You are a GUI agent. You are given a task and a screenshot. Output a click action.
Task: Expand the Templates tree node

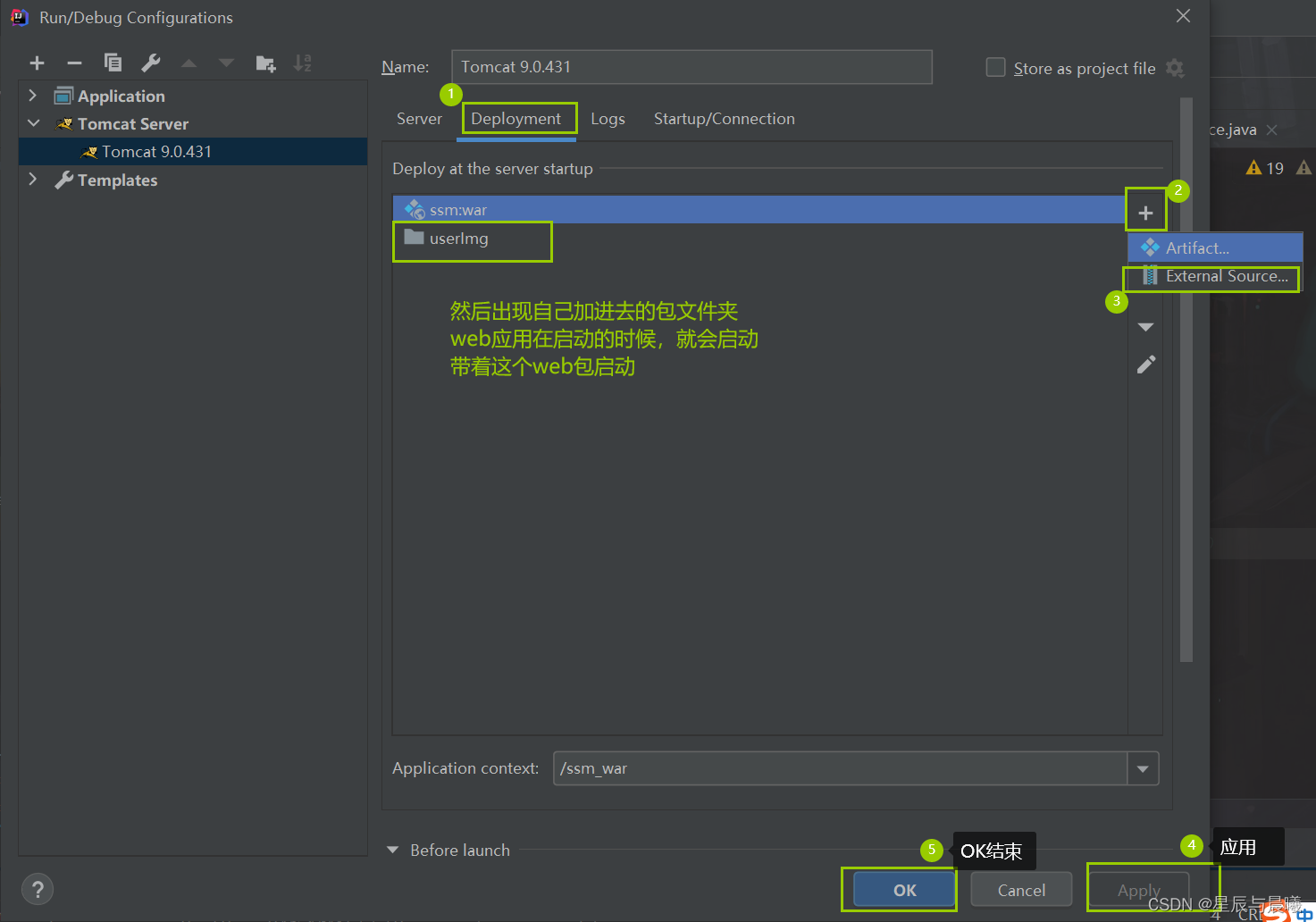point(33,180)
